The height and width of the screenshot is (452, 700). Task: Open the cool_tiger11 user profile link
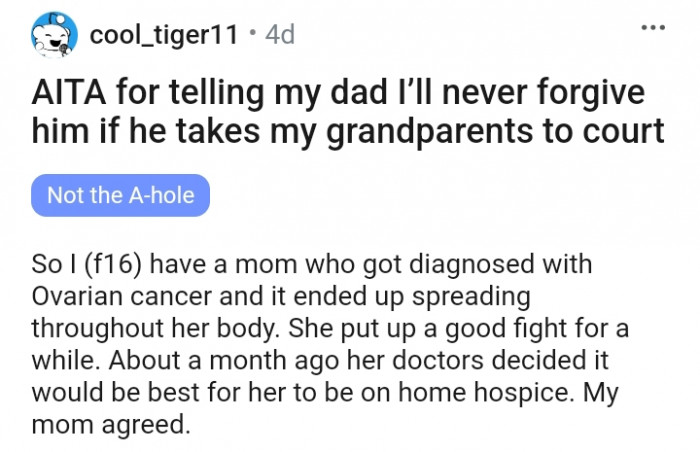pos(164,35)
